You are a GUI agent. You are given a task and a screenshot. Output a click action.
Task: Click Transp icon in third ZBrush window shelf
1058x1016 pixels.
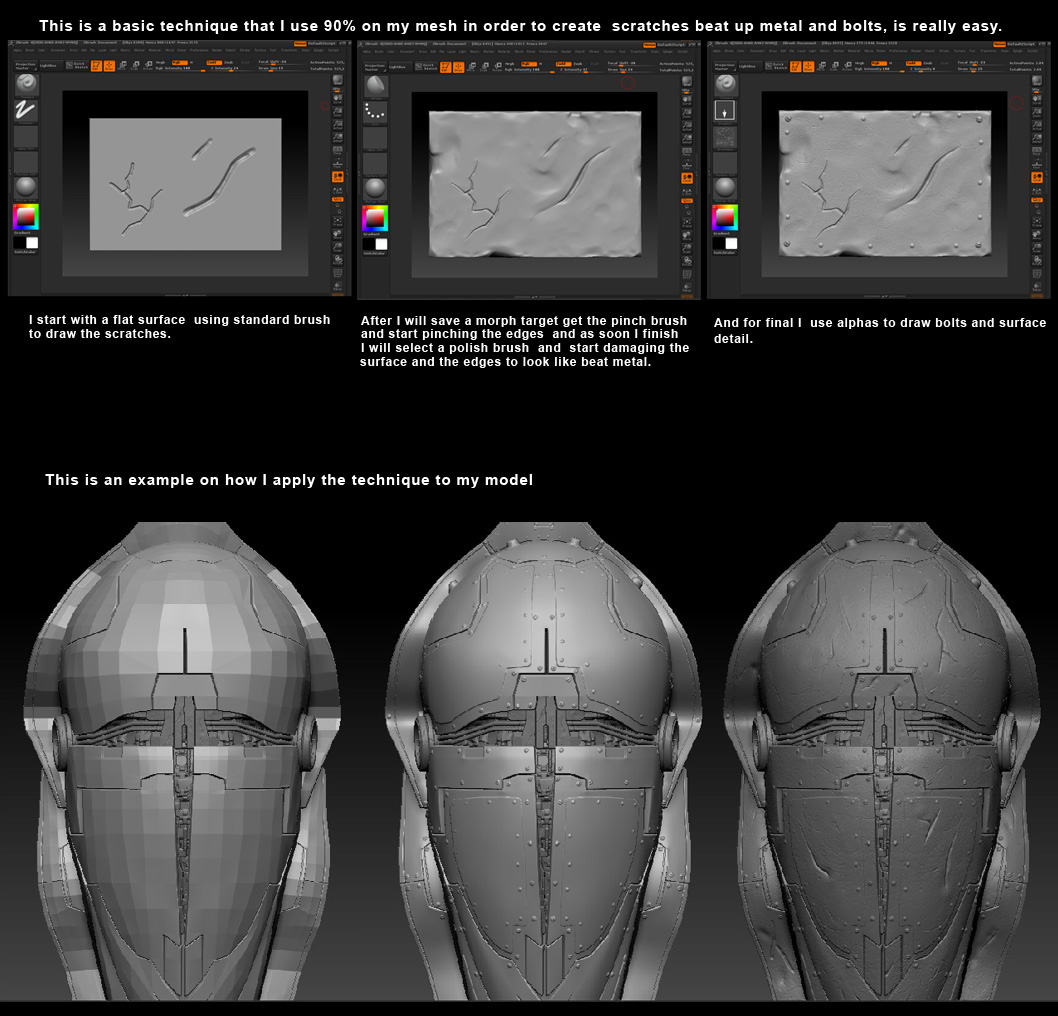[x=1036, y=286]
